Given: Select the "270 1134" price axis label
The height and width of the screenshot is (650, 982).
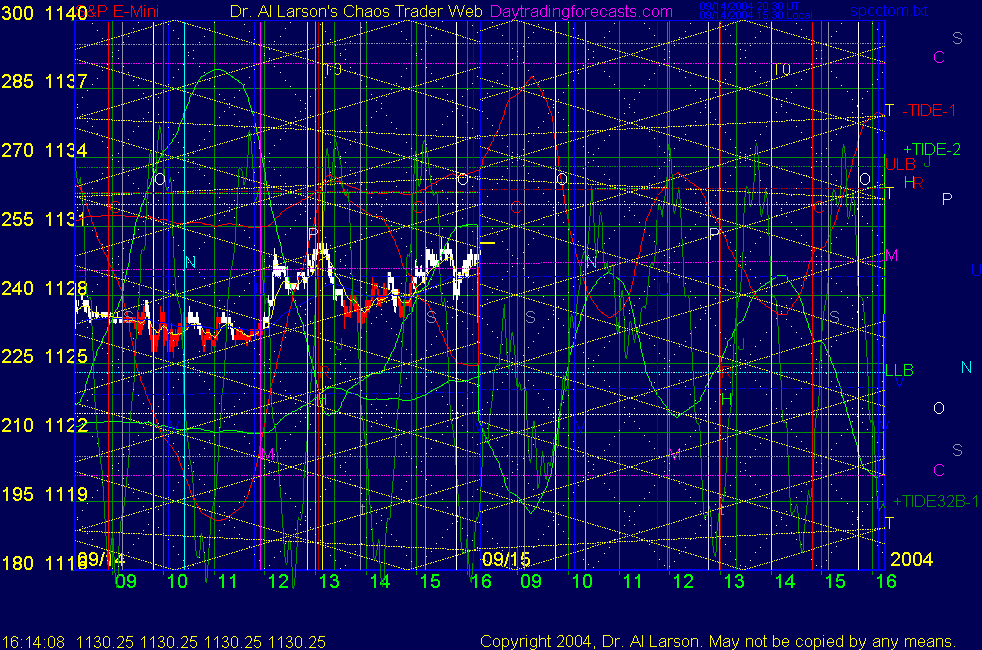Looking at the screenshot, I should (x=44, y=150).
